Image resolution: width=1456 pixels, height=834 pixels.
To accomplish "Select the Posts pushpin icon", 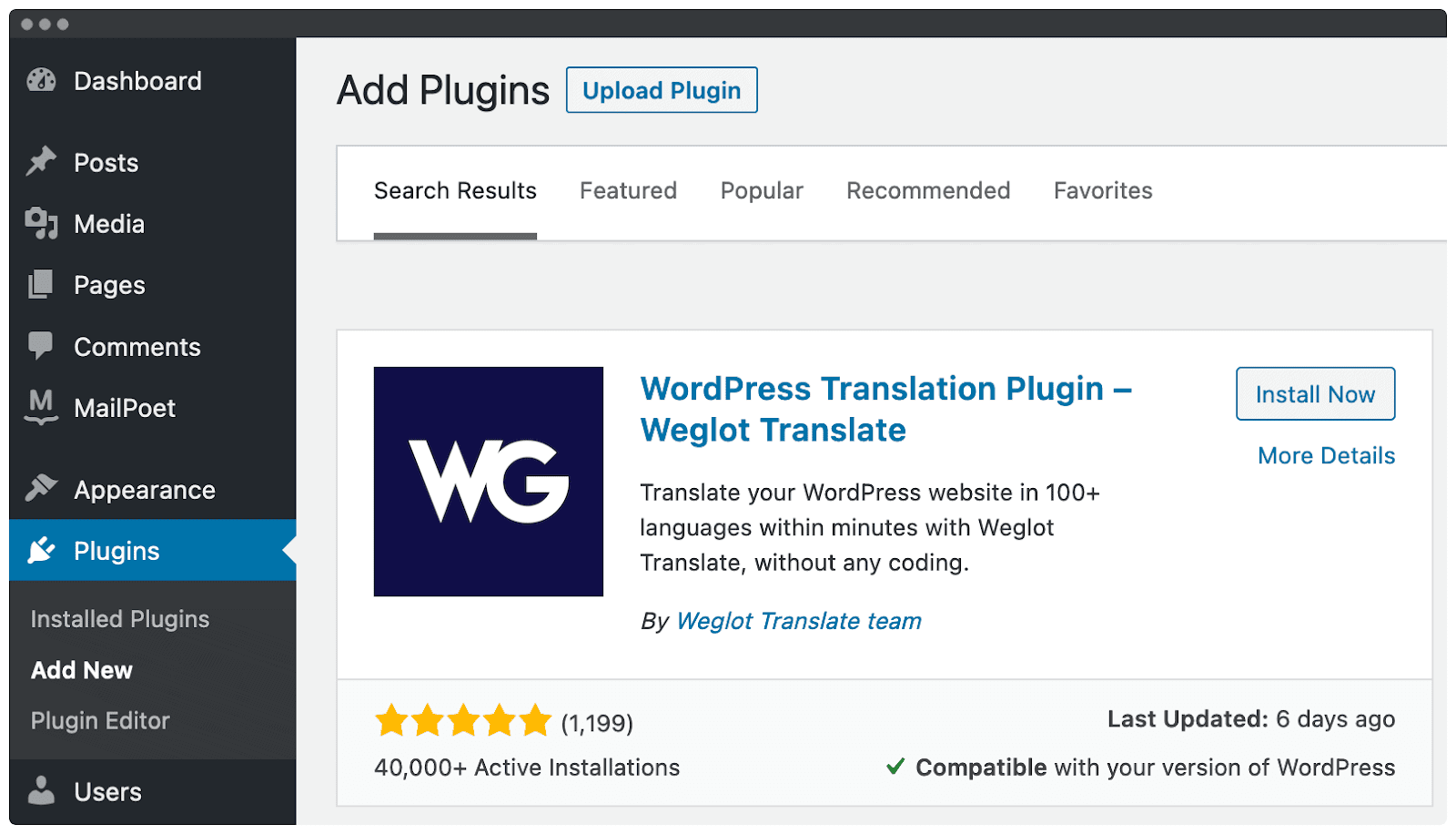I will coord(40,162).
